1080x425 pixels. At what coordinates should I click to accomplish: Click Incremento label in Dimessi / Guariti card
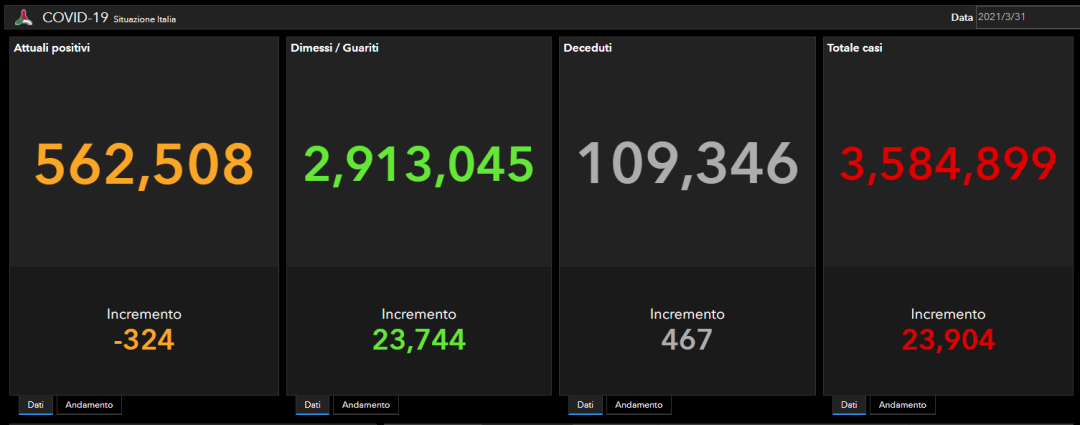click(x=419, y=314)
